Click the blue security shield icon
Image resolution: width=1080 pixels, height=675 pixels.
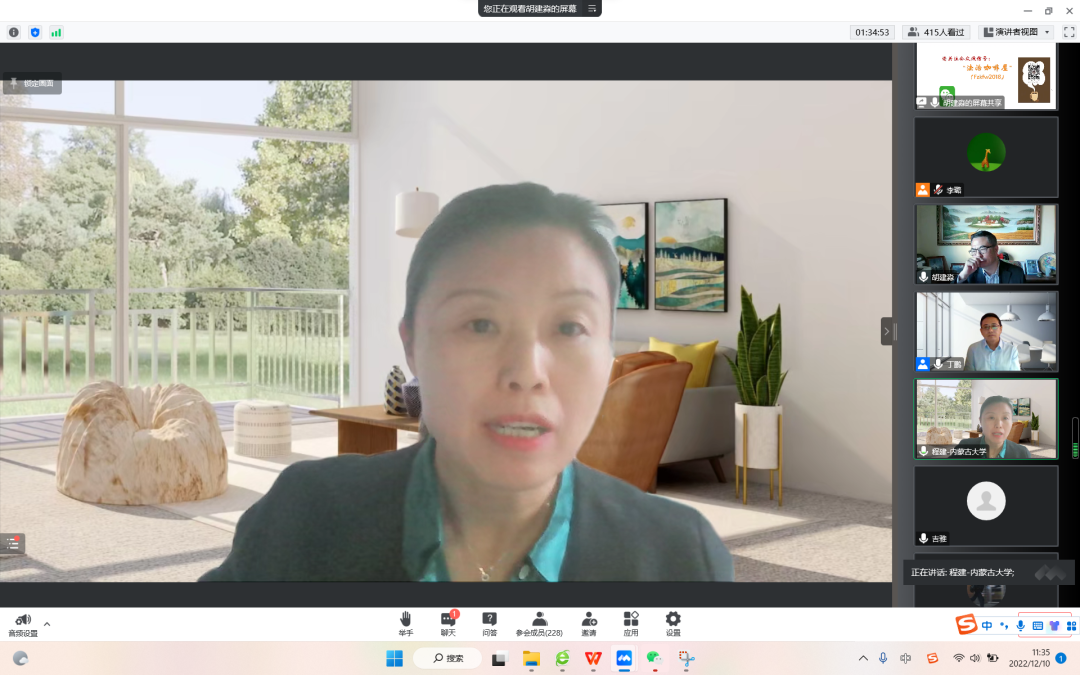[35, 32]
